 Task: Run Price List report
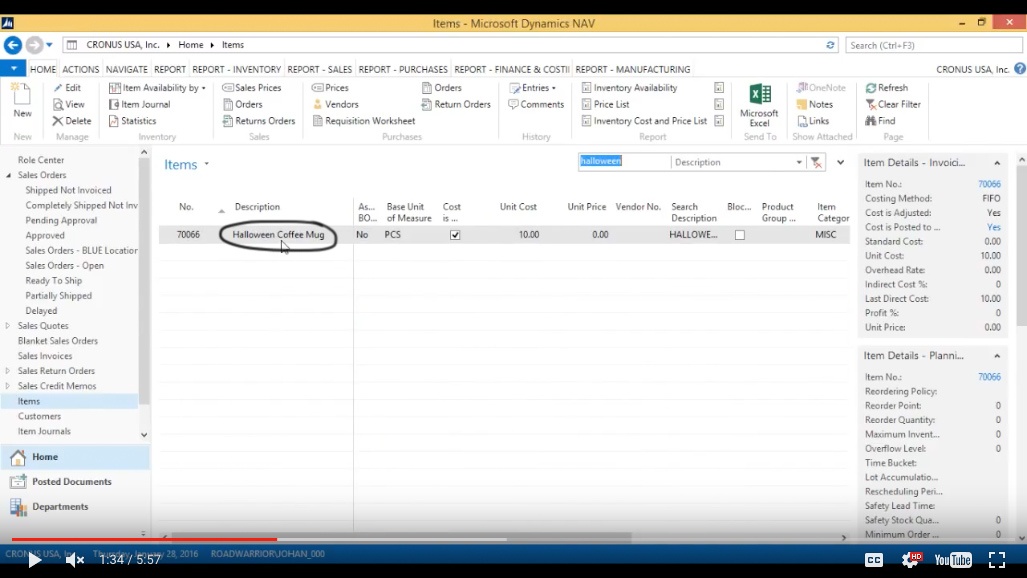[605, 104]
